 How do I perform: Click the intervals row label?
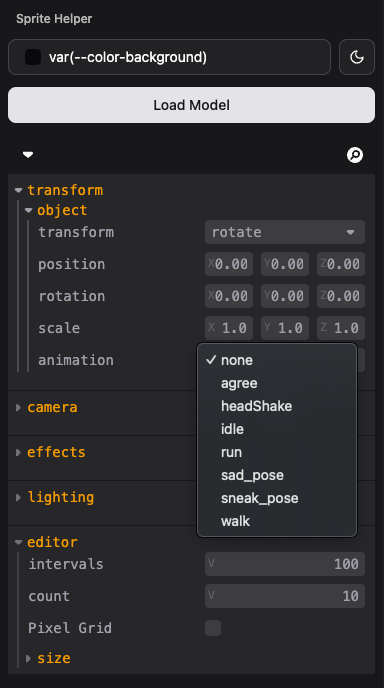coord(66,564)
